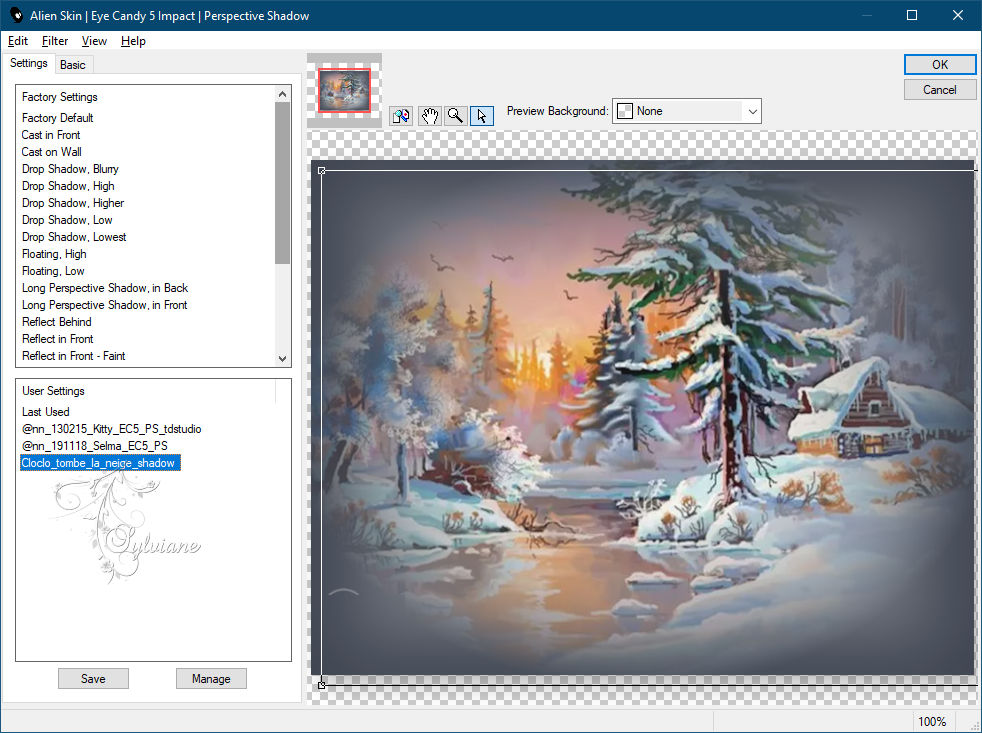Image resolution: width=982 pixels, height=733 pixels.
Task: Click the Preview Background swatch showing None
Action: pyautogui.click(x=625, y=111)
